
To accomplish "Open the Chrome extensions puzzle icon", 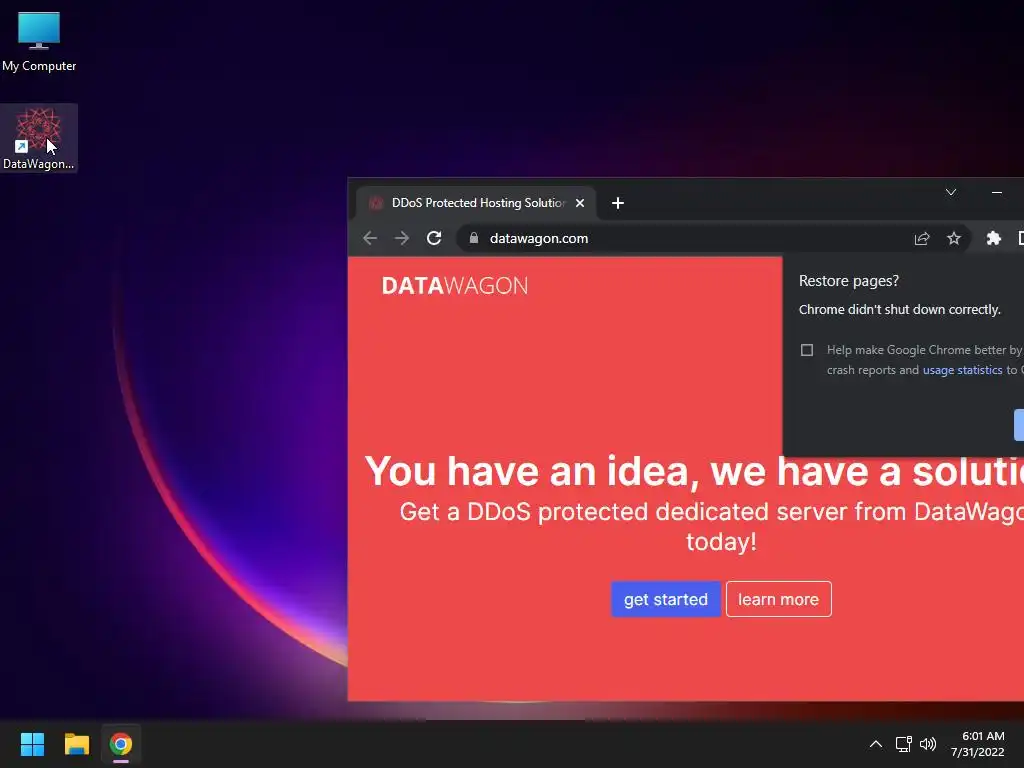I will tap(993, 238).
